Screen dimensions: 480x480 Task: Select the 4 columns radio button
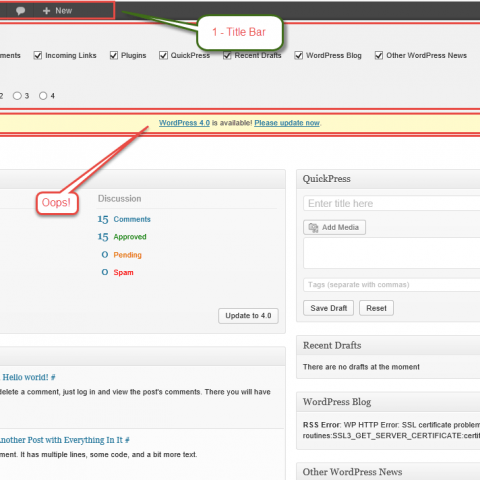coord(43,96)
